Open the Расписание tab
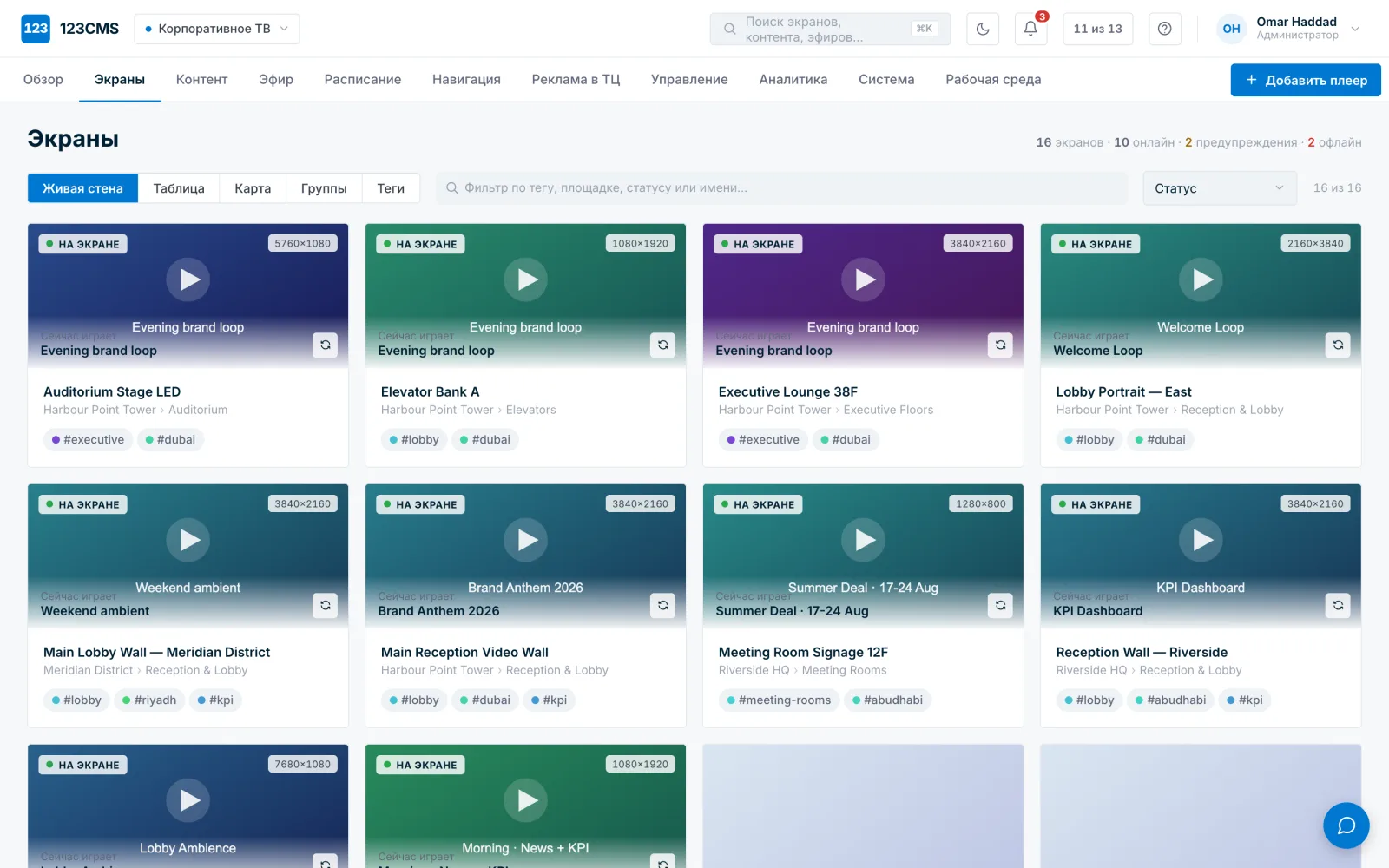 [363, 79]
